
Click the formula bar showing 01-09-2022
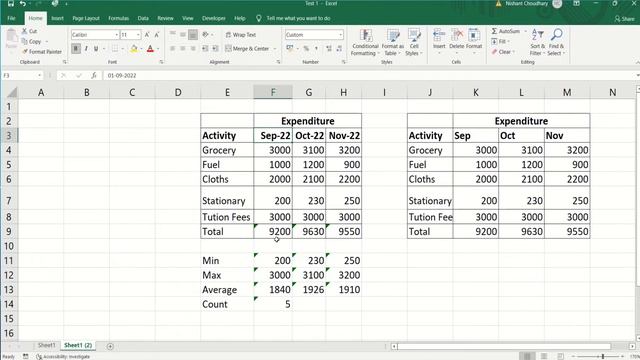(369, 76)
